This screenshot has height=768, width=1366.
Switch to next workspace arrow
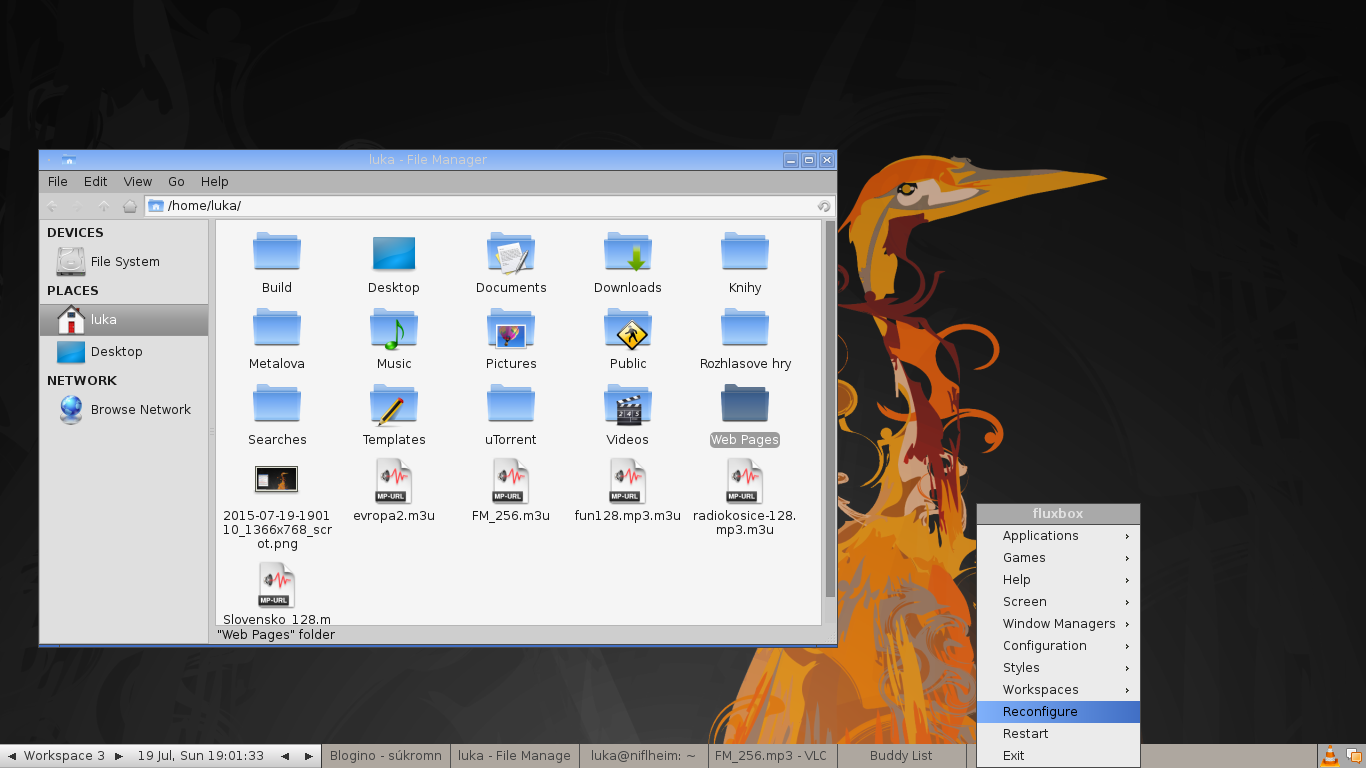(119, 756)
